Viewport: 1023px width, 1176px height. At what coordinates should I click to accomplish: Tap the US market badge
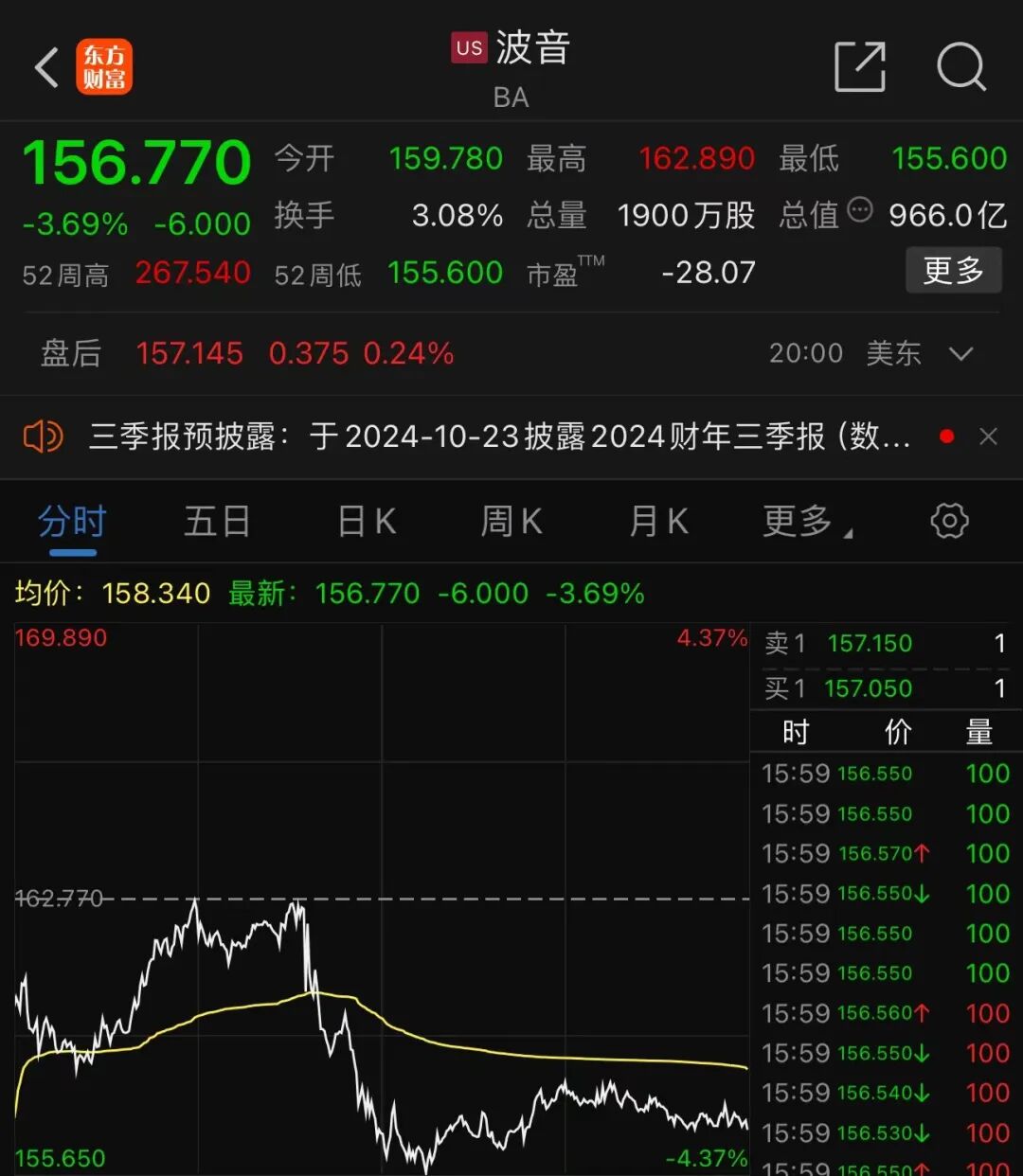point(469,48)
